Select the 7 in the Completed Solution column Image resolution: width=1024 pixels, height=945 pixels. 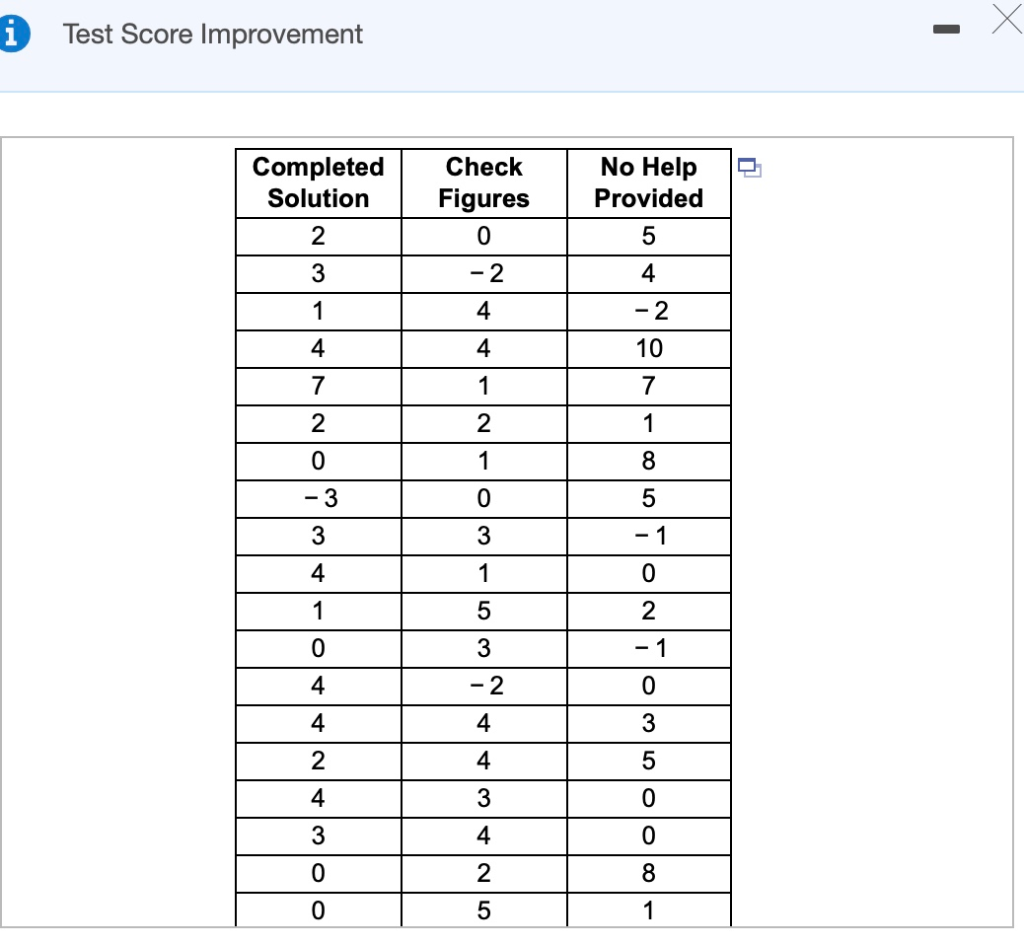[317, 386]
